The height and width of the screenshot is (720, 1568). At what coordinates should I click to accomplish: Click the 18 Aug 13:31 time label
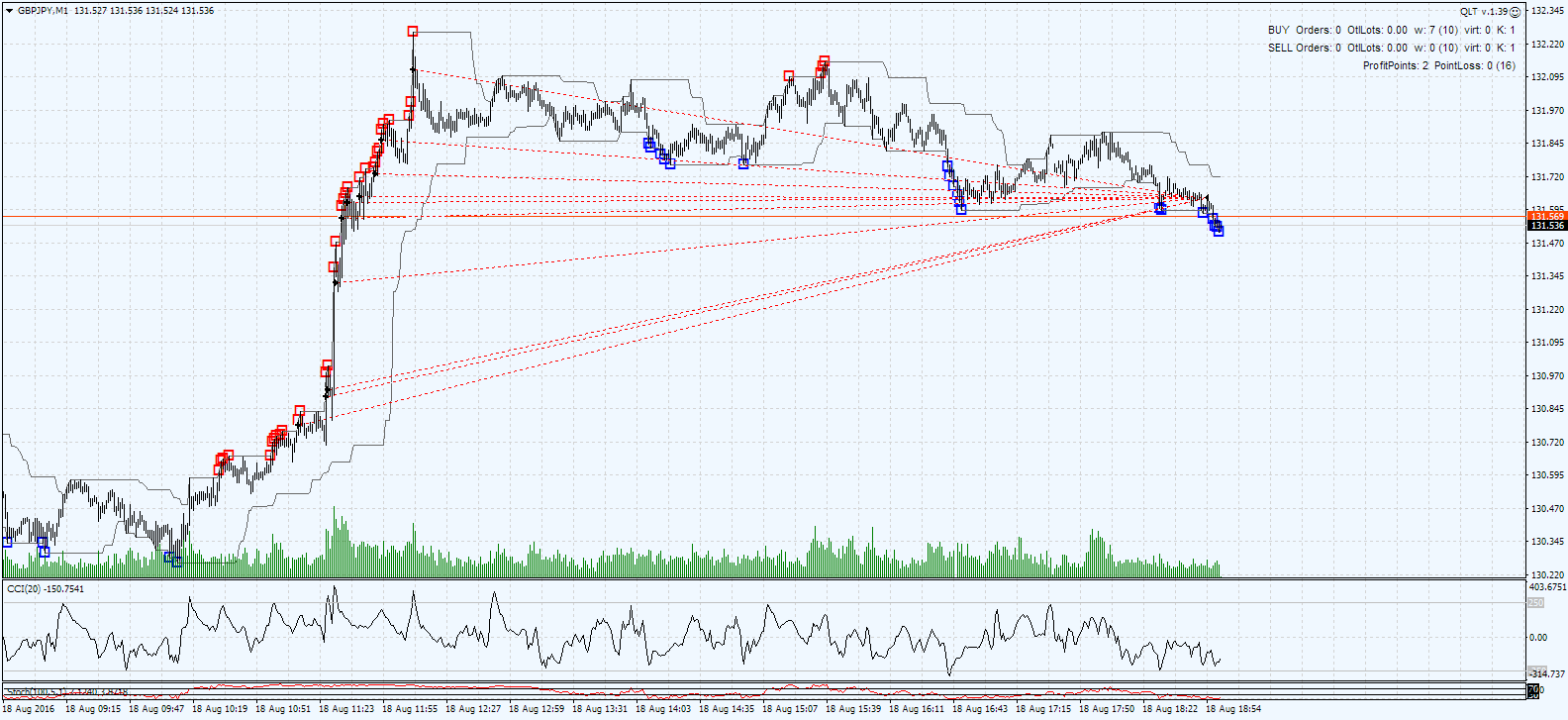pyautogui.click(x=600, y=709)
